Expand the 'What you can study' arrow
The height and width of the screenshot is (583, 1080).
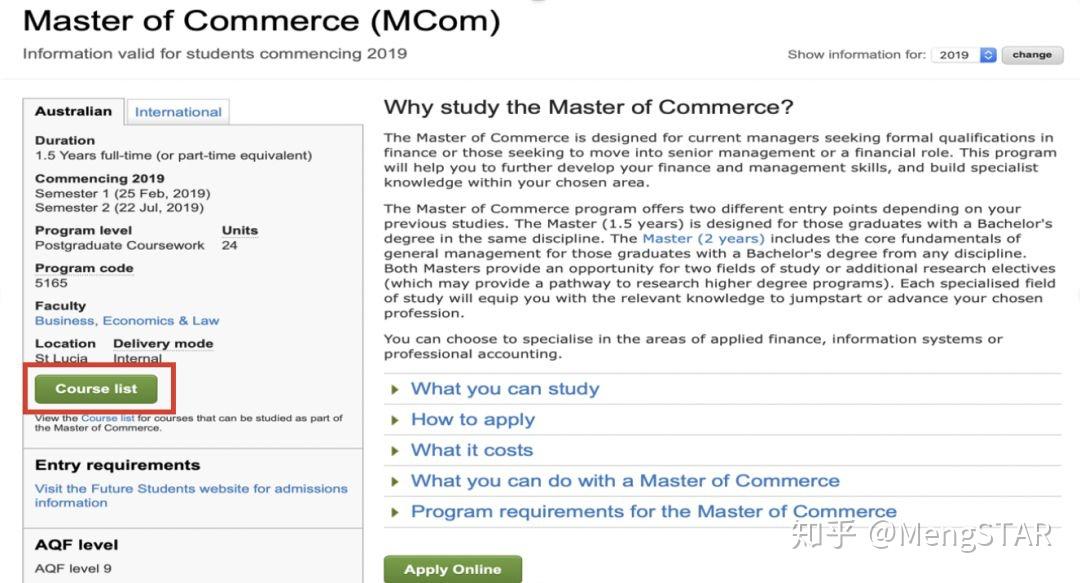(395, 389)
